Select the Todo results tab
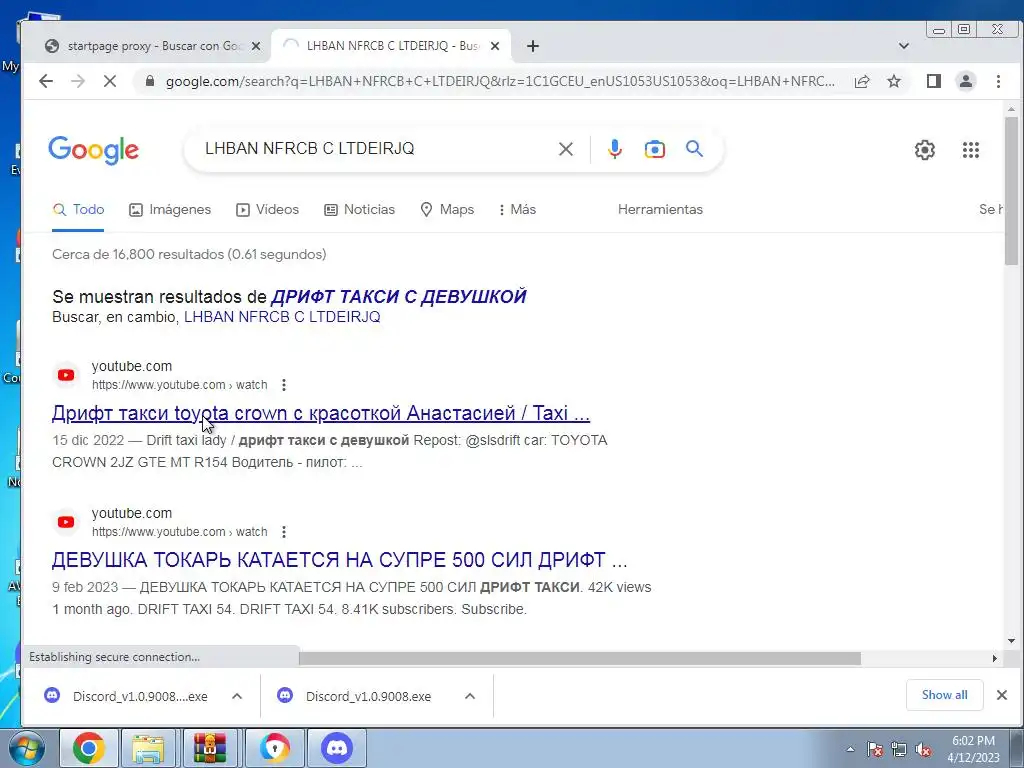Image resolution: width=1024 pixels, height=768 pixels. tap(78, 210)
